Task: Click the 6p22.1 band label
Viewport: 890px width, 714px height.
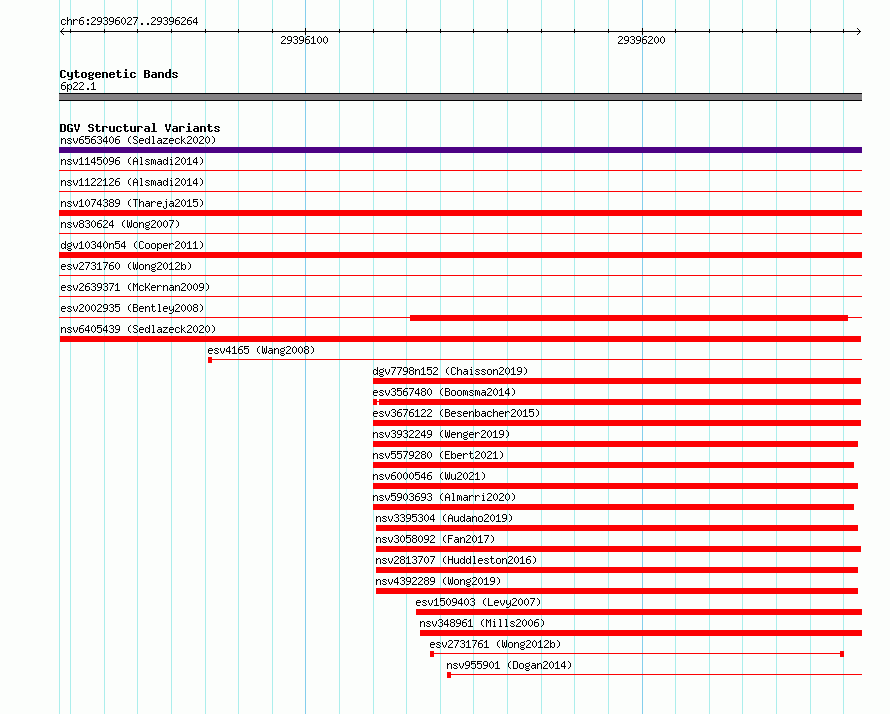Action: click(78, 86)
